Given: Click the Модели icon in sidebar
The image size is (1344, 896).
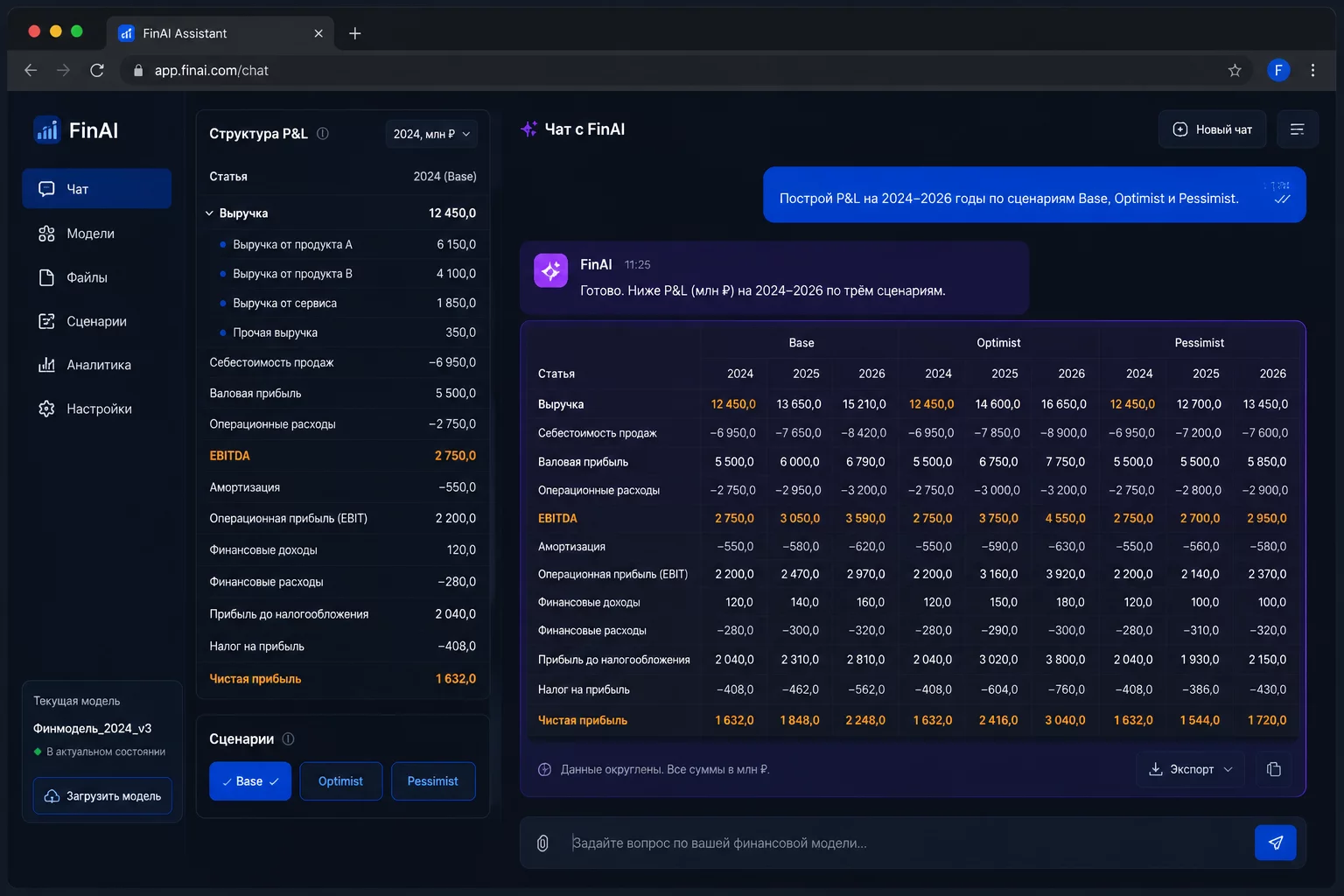Looking at the screenshot, I should point(46,234).
